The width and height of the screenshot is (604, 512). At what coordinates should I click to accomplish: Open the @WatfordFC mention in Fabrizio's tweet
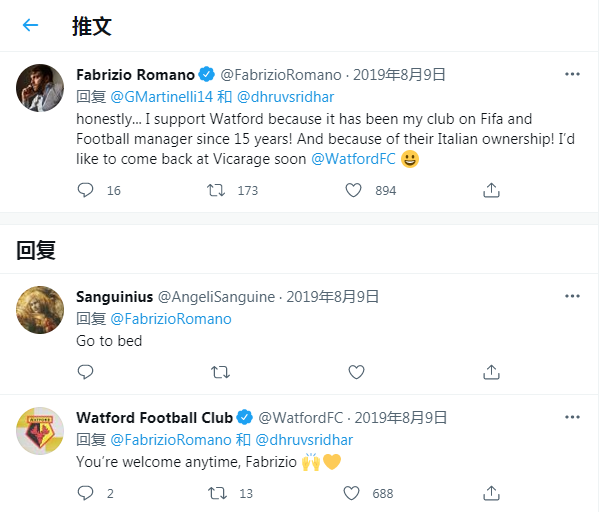click(x=354, y=159)
